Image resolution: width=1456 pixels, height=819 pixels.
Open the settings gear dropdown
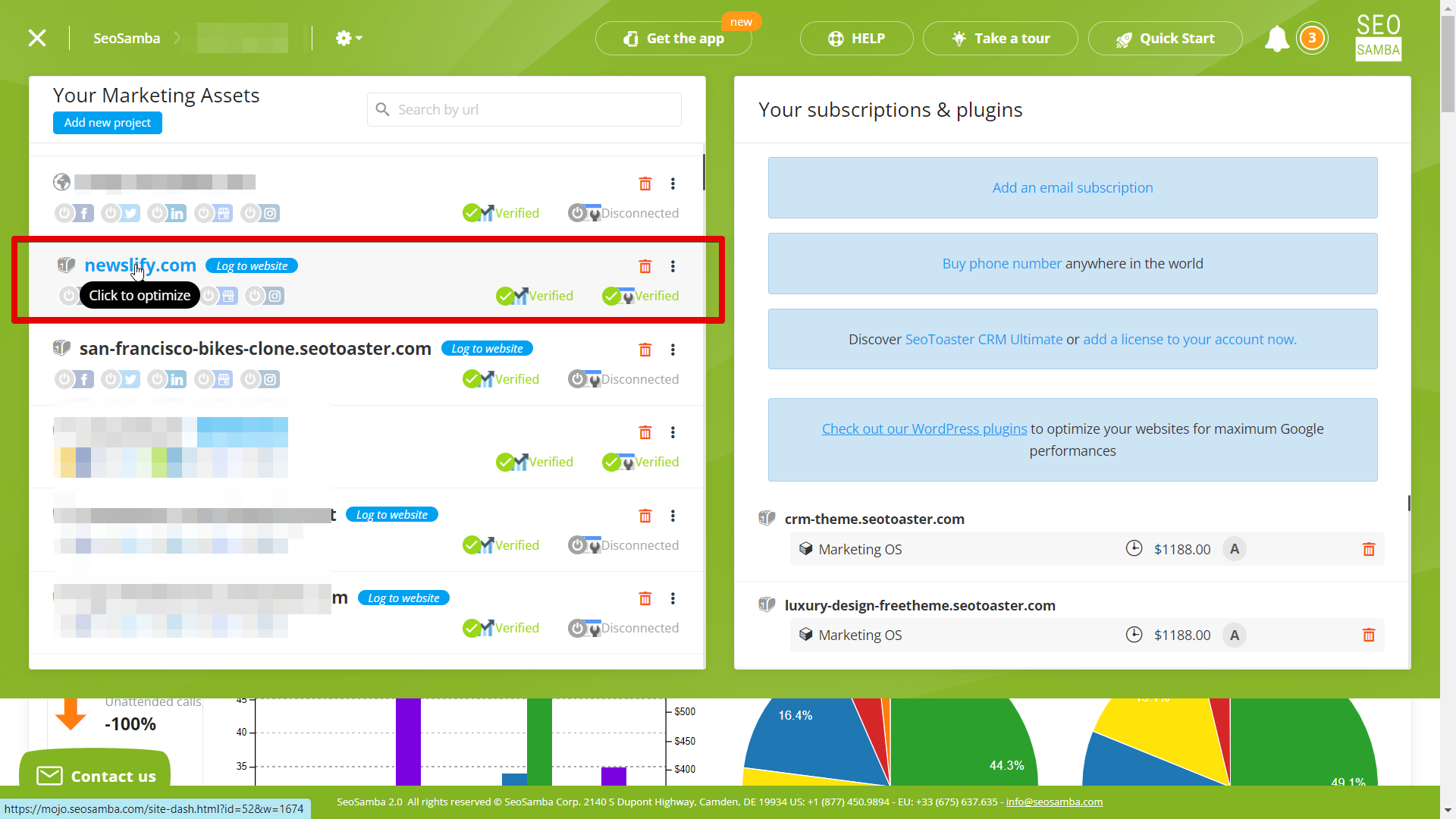coord(349,38)
